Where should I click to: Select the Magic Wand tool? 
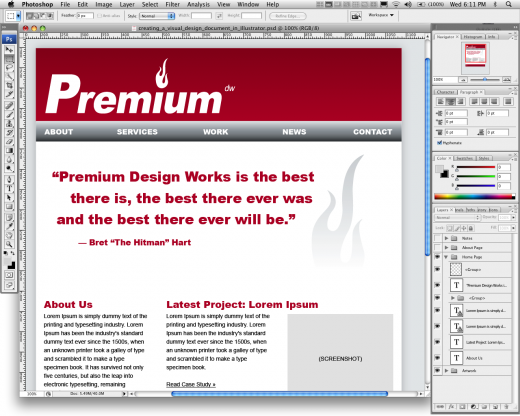9,76
